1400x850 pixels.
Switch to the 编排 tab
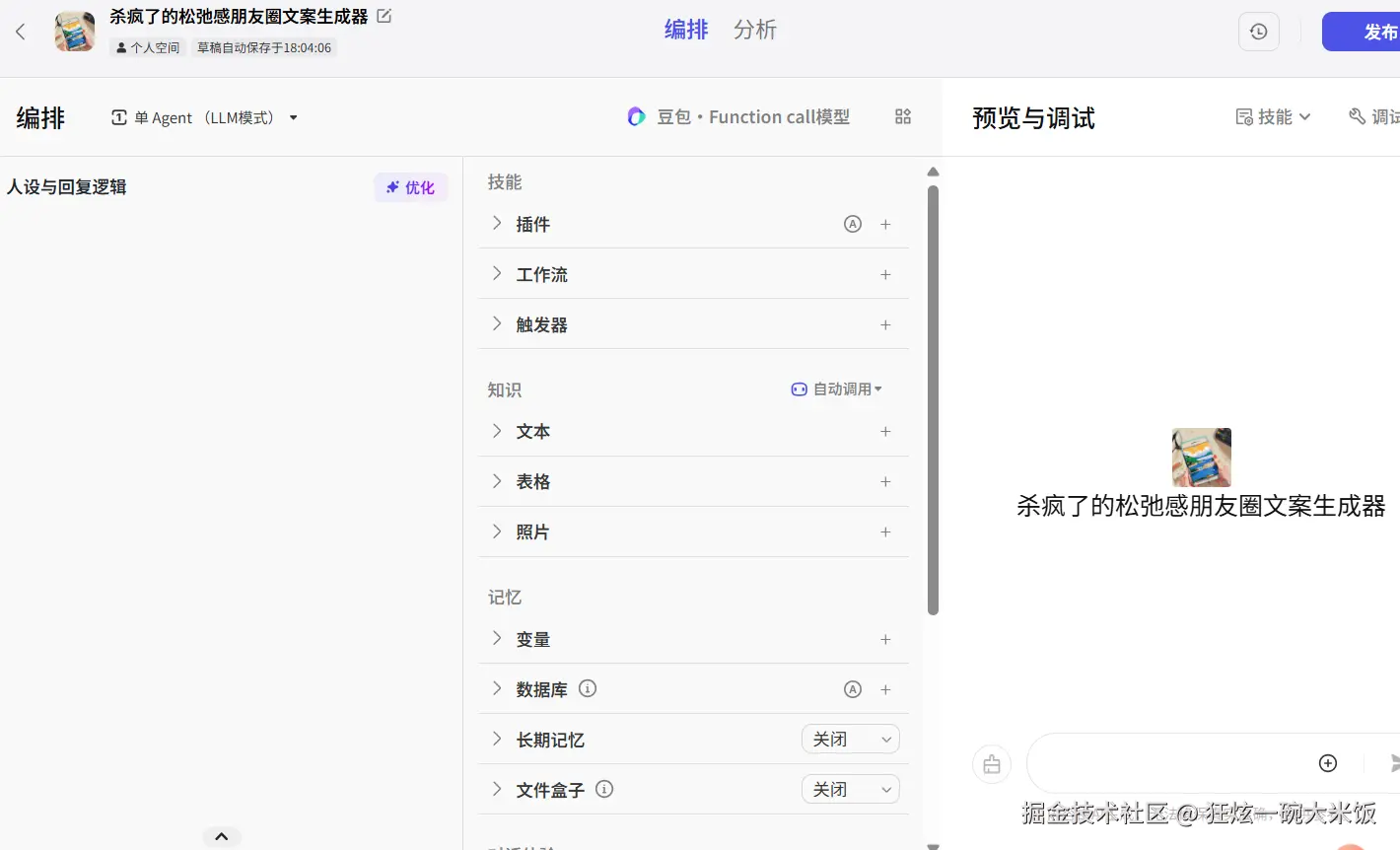(686, 30)
